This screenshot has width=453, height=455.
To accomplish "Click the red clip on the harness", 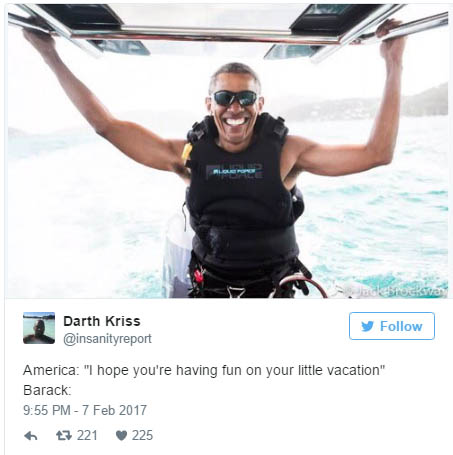I will click(x=199, y=276).
